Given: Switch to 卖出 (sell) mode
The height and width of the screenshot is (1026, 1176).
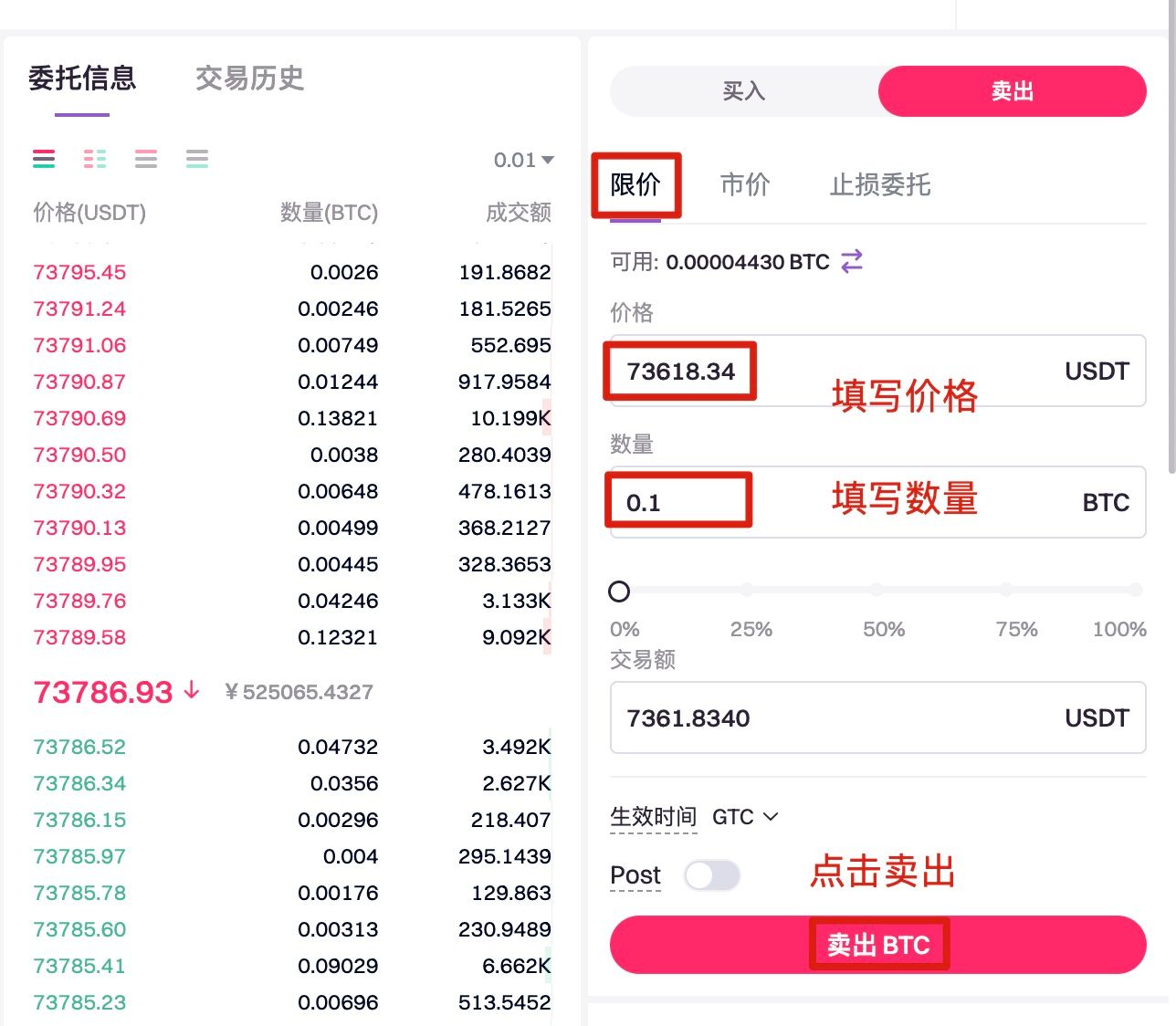Looking at the screenshot, I should 1012,91.
